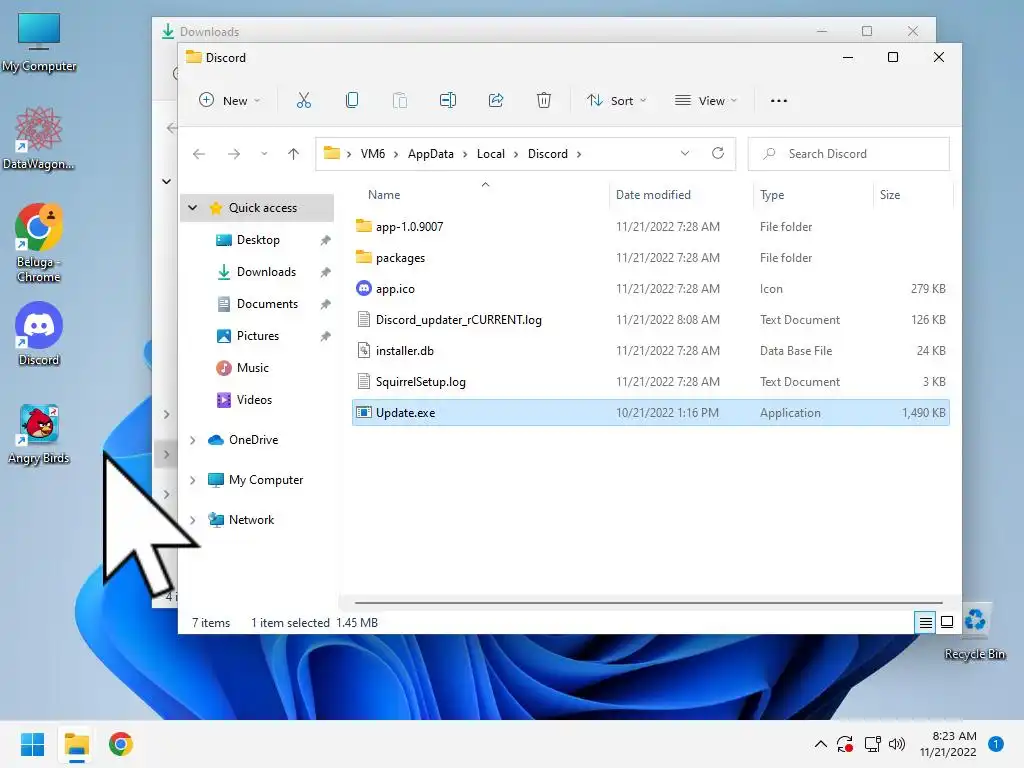Viewport: 1024px width, 768px height.
Task: Go back with the left arrow
Action: [199, 154]
